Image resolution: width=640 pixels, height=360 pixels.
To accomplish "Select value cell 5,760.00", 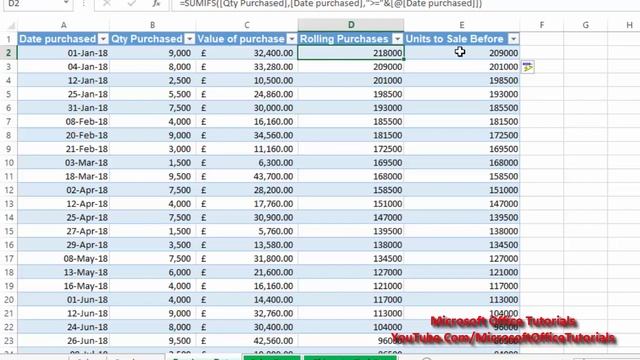I will tap(247, 231).
